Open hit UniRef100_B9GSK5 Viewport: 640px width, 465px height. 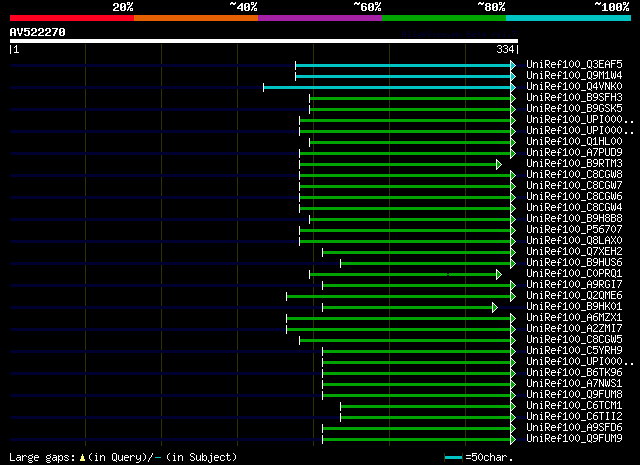coord(574,109)
